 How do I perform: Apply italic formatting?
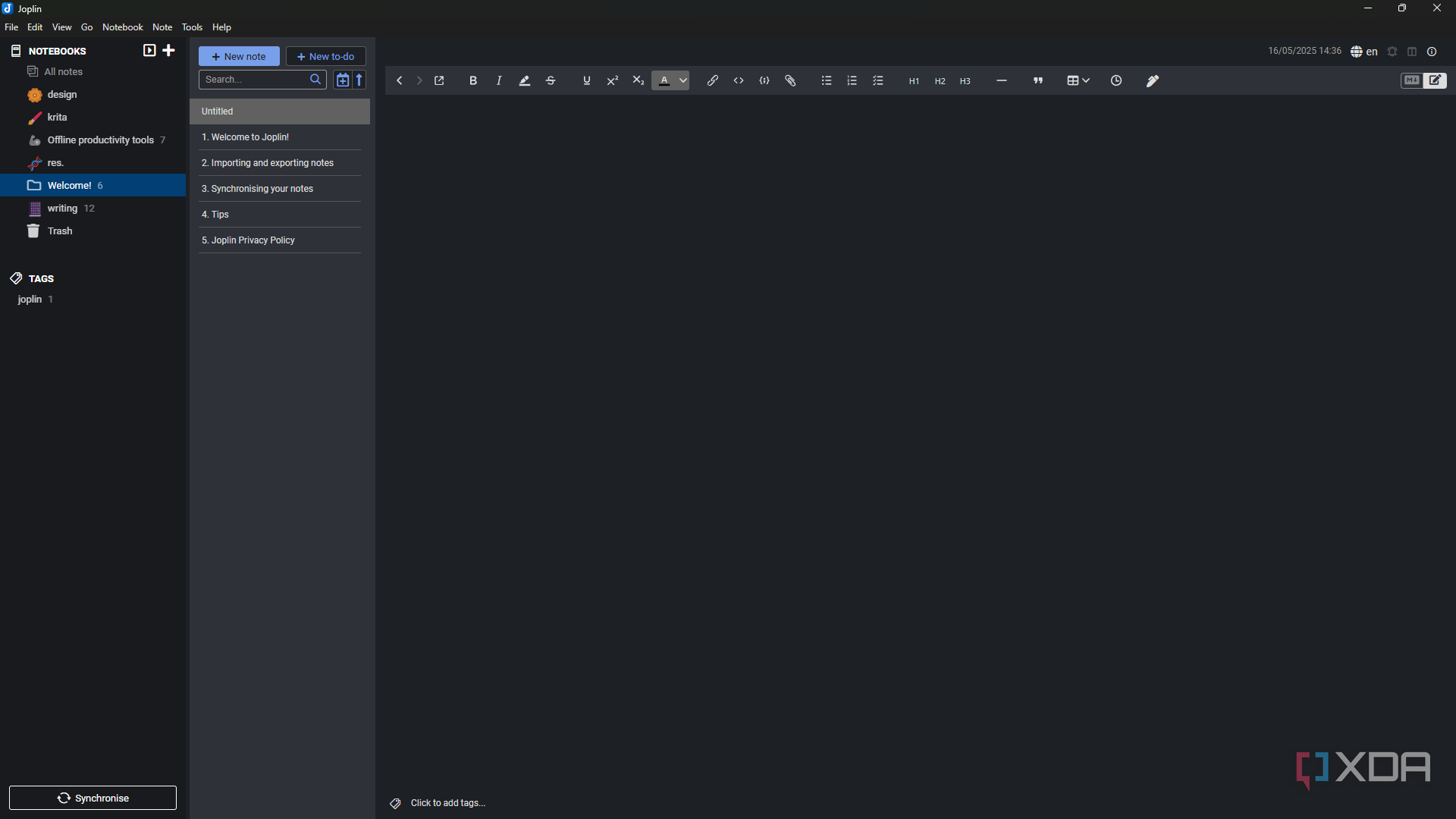click(x=499, y=80)
